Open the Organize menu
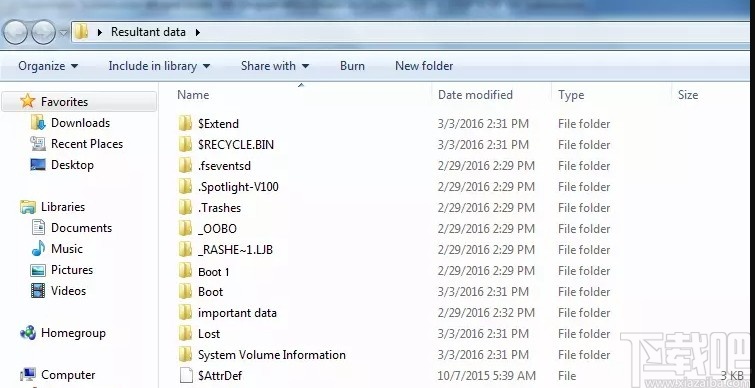Image resolution: width=755 pixels, height=388 pixels. pos(48,66)
